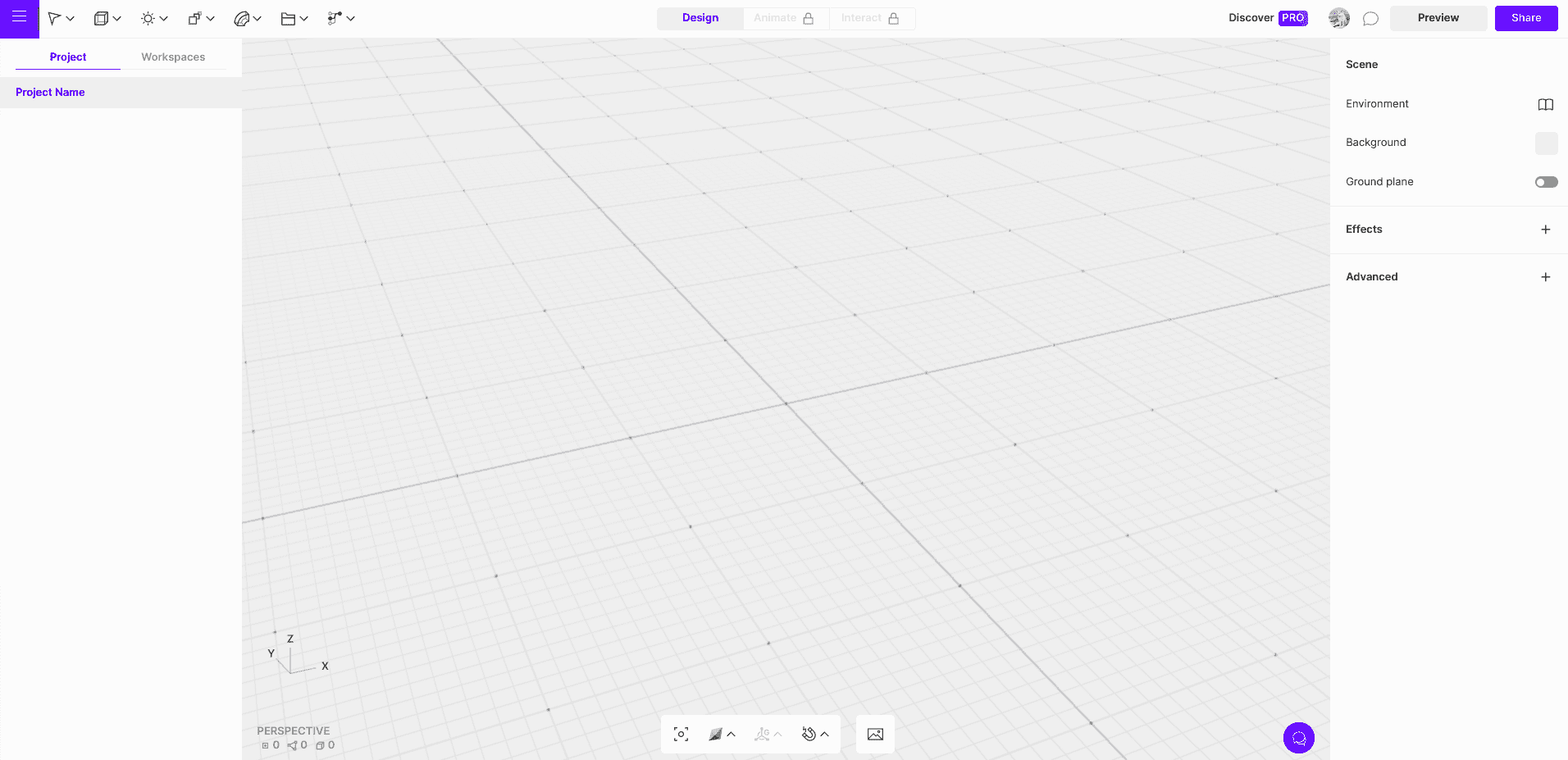1568x760 pixels.
Task: Expand the cube primitives dropdown arrow
Action: pos(117,18)
